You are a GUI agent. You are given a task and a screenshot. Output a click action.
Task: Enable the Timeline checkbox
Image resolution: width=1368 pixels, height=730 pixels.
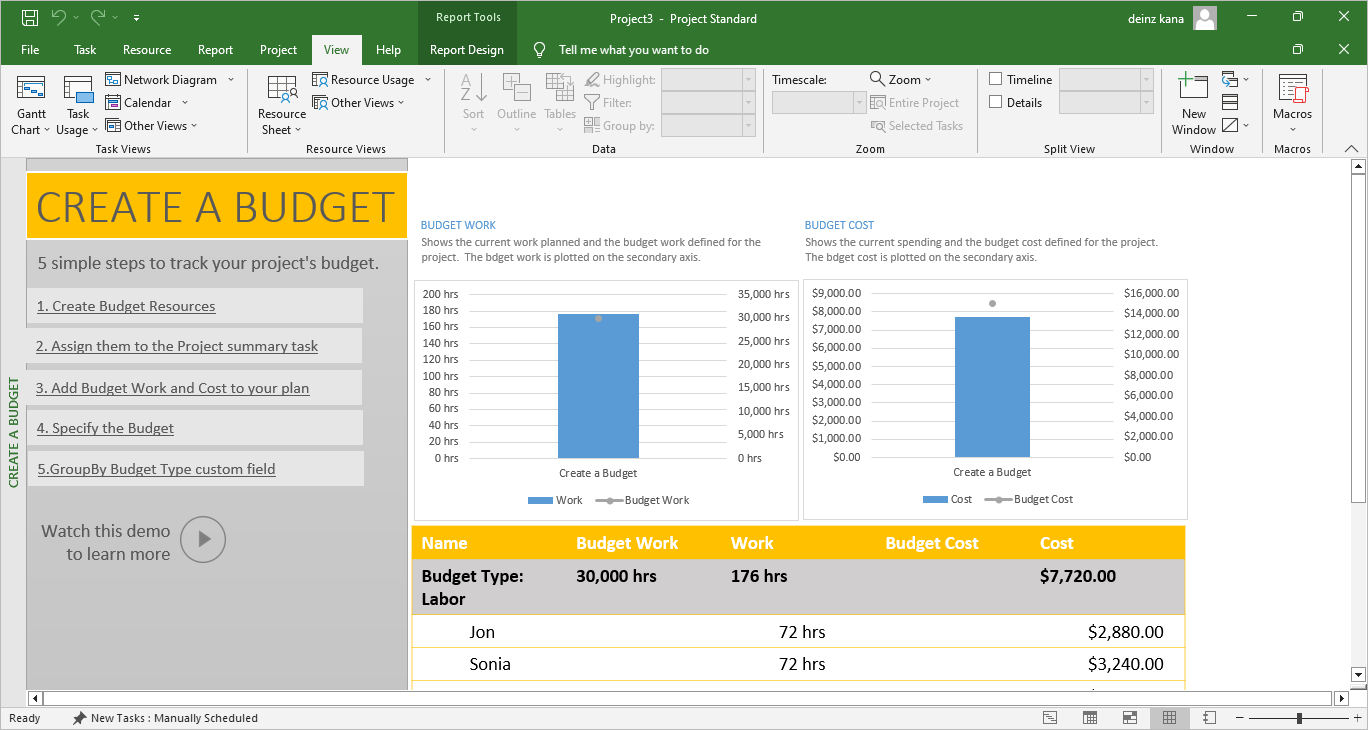[996, 80]
